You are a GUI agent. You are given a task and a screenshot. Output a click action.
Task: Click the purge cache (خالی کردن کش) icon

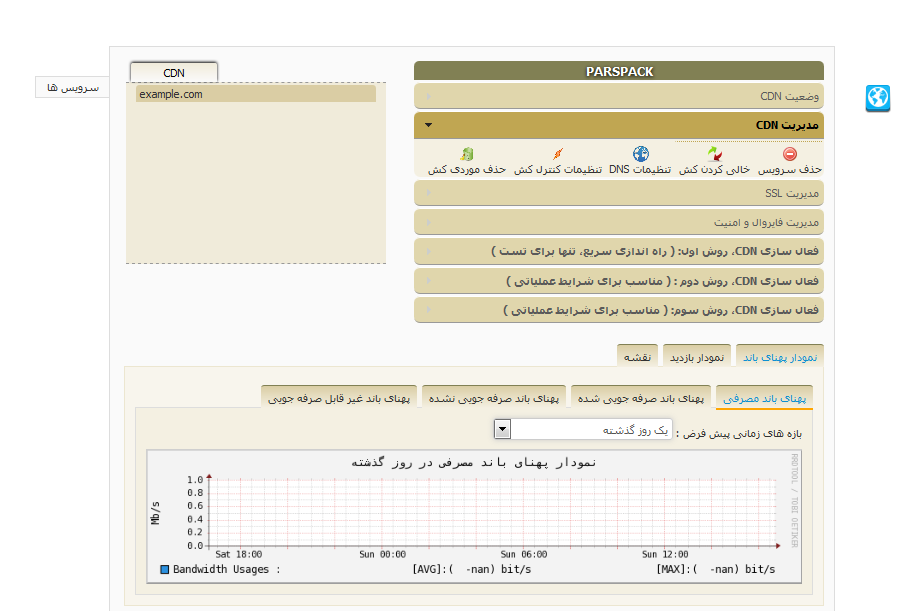714,154
